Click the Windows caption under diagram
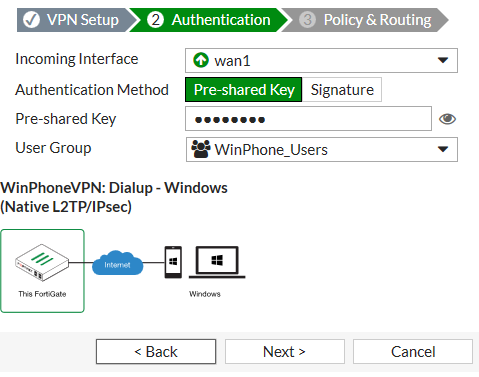This screenshot has height=377, width=479. (x=205, y=294)
